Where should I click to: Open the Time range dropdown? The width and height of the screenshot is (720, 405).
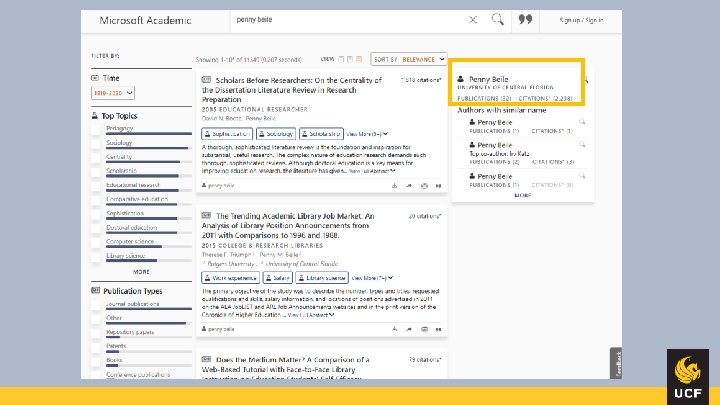[x=112, y=93]
